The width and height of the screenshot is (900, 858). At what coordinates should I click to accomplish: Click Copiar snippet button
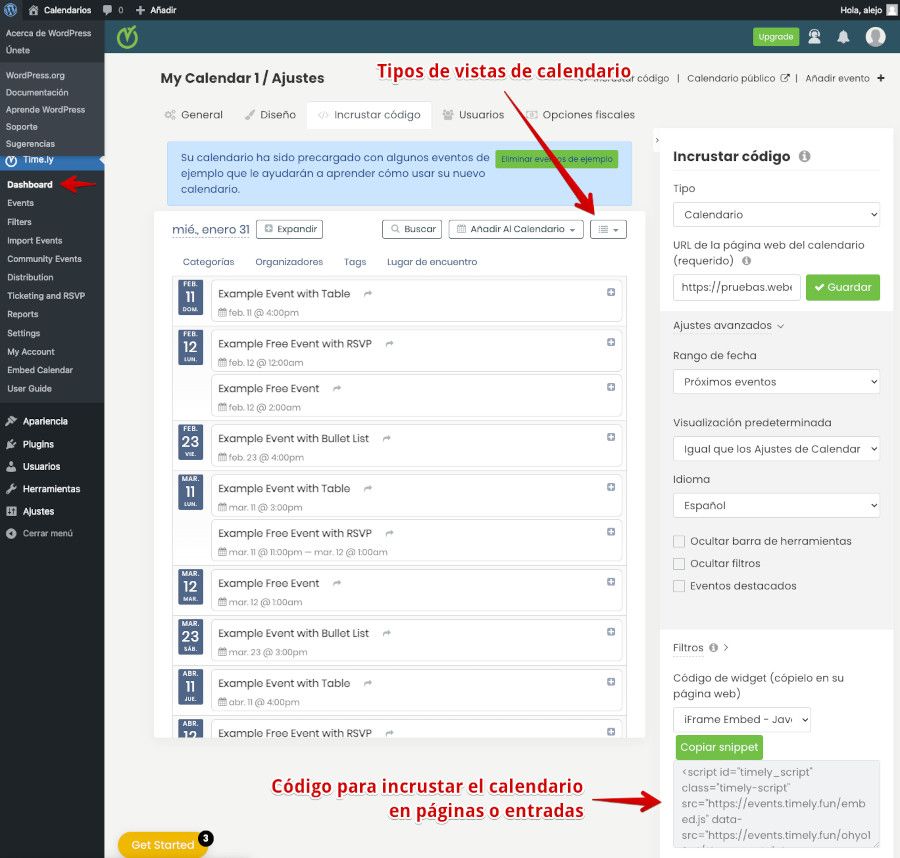719,747
